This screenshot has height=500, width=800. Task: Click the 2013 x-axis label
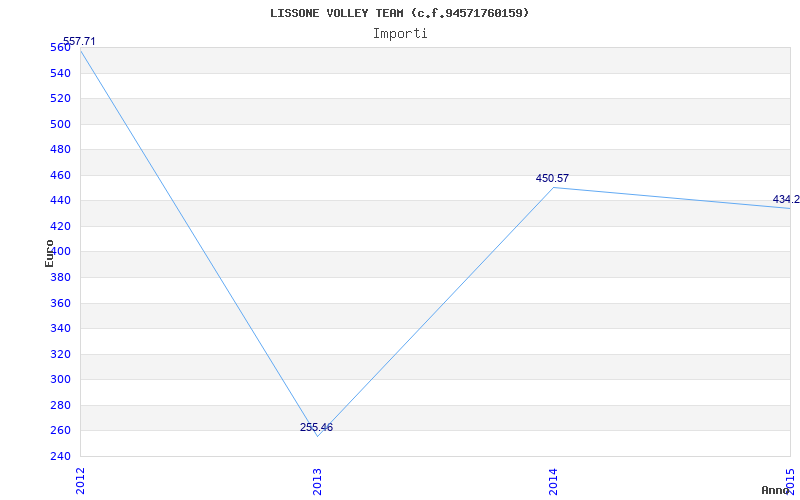pyautogui.click(x=317, y=481)
